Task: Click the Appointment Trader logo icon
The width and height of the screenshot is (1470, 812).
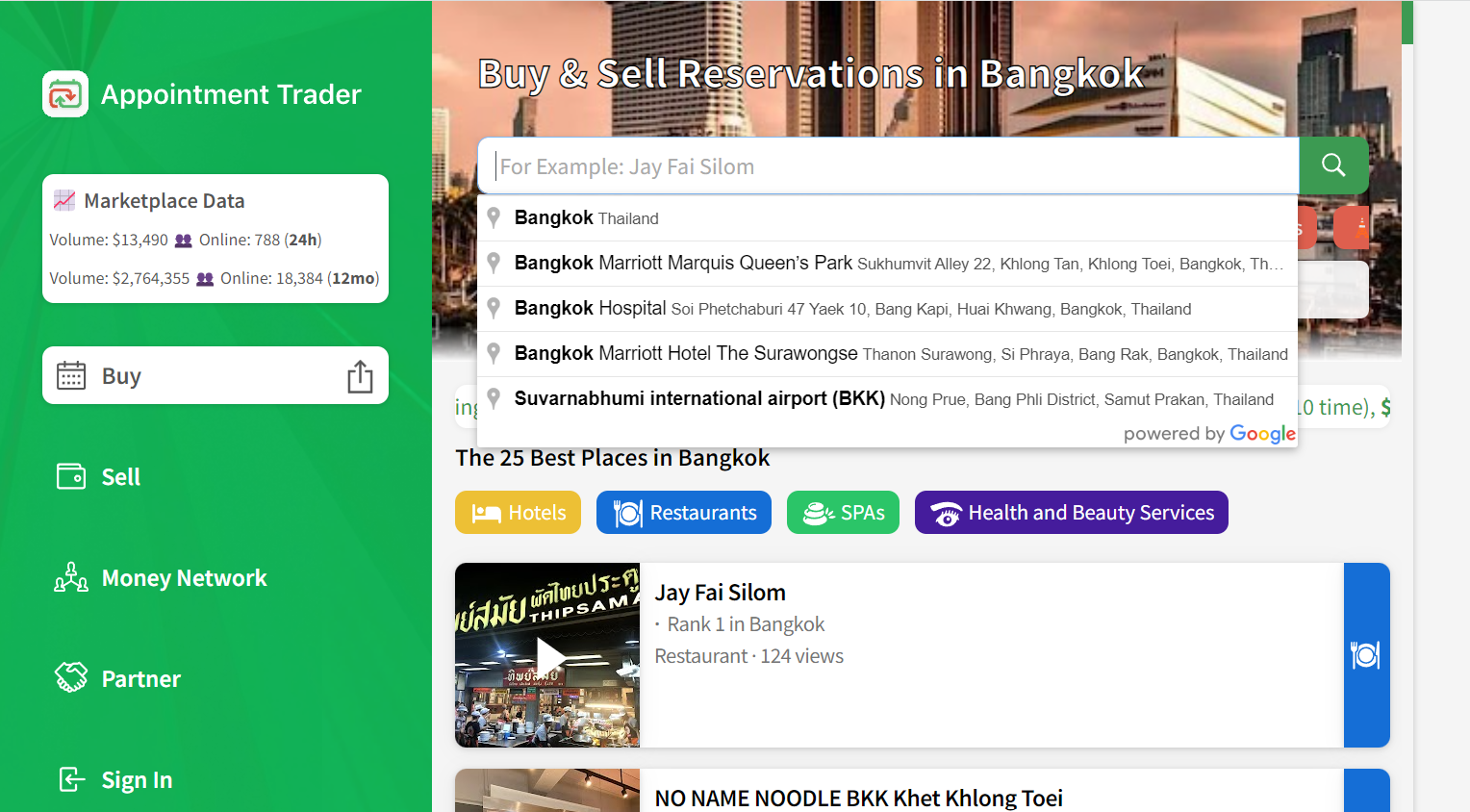Action: [65, 94]
